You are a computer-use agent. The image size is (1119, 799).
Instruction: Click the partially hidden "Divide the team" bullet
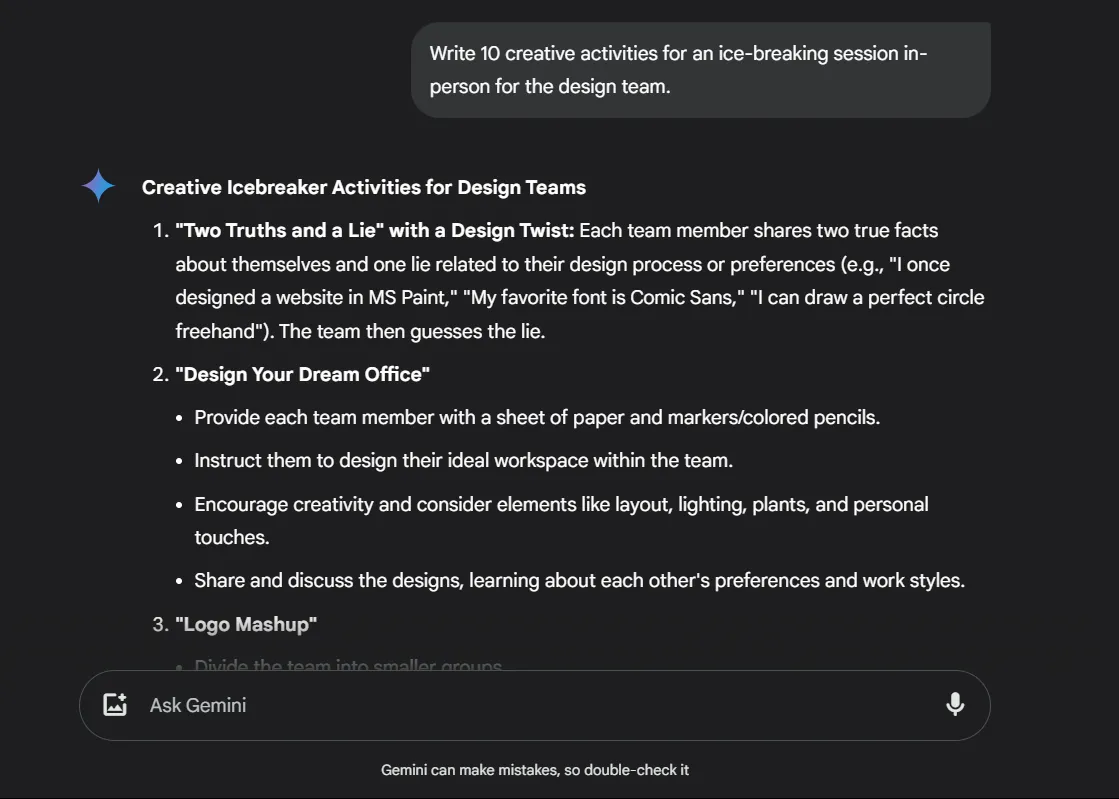tap(348, 665)
